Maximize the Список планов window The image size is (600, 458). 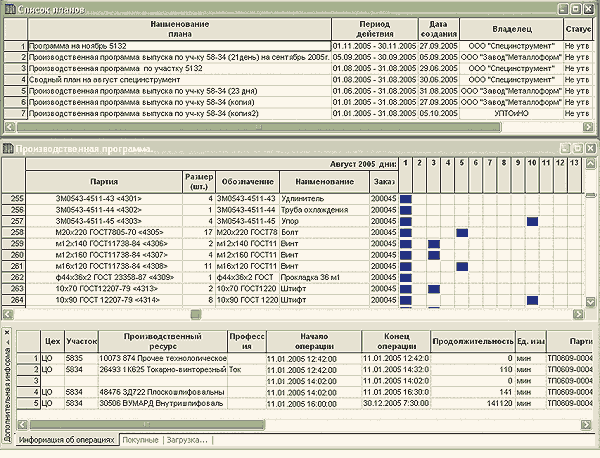[576, 9]
